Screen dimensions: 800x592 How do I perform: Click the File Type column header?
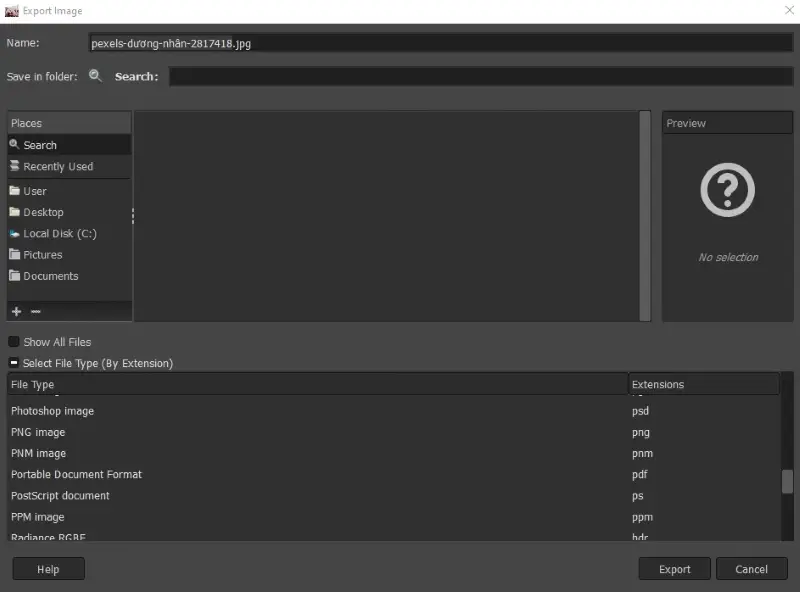(317, 384)
